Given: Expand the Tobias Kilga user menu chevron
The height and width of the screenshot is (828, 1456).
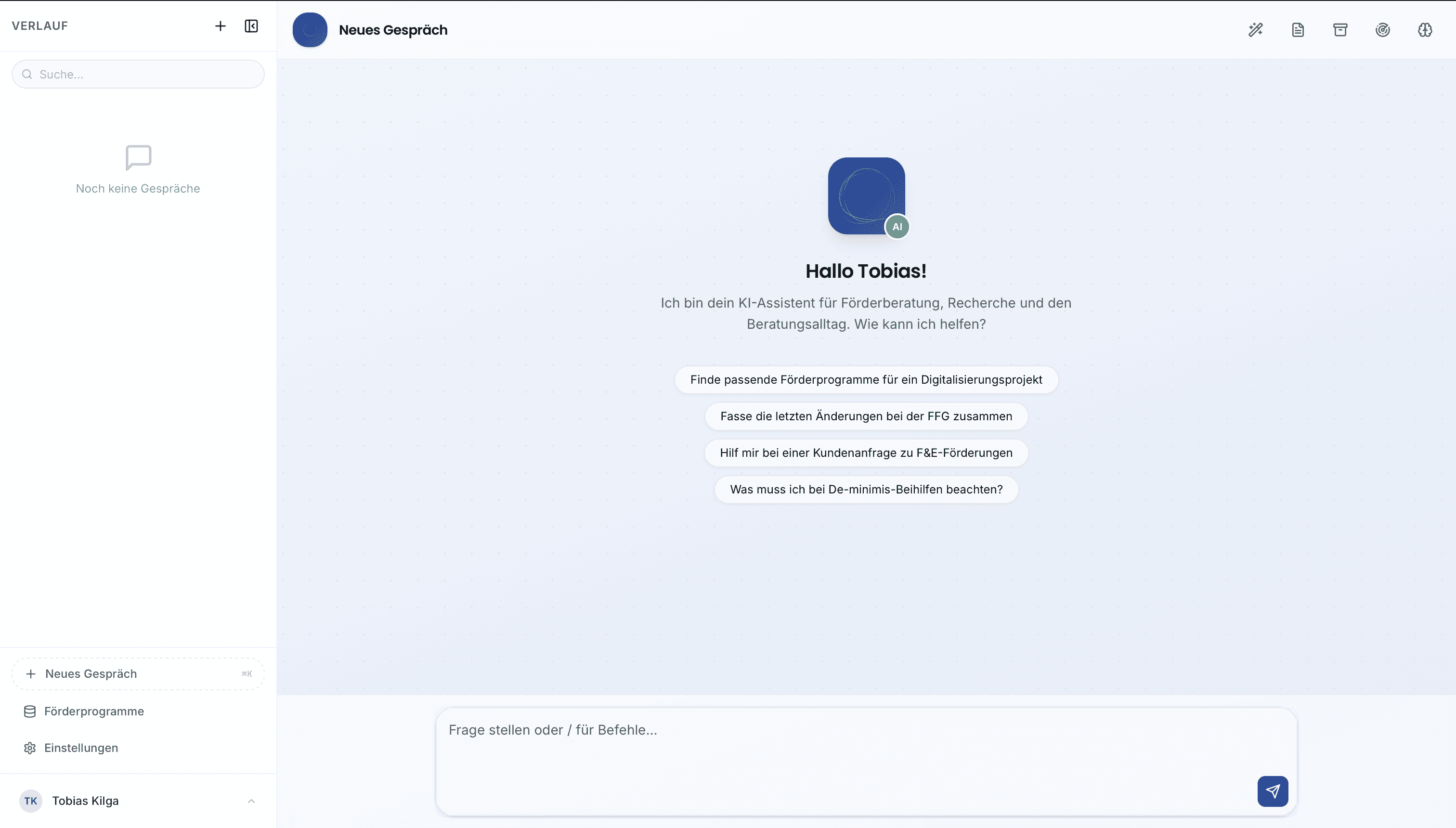Looking at the screenshot, I should click(x=251, y=801).
